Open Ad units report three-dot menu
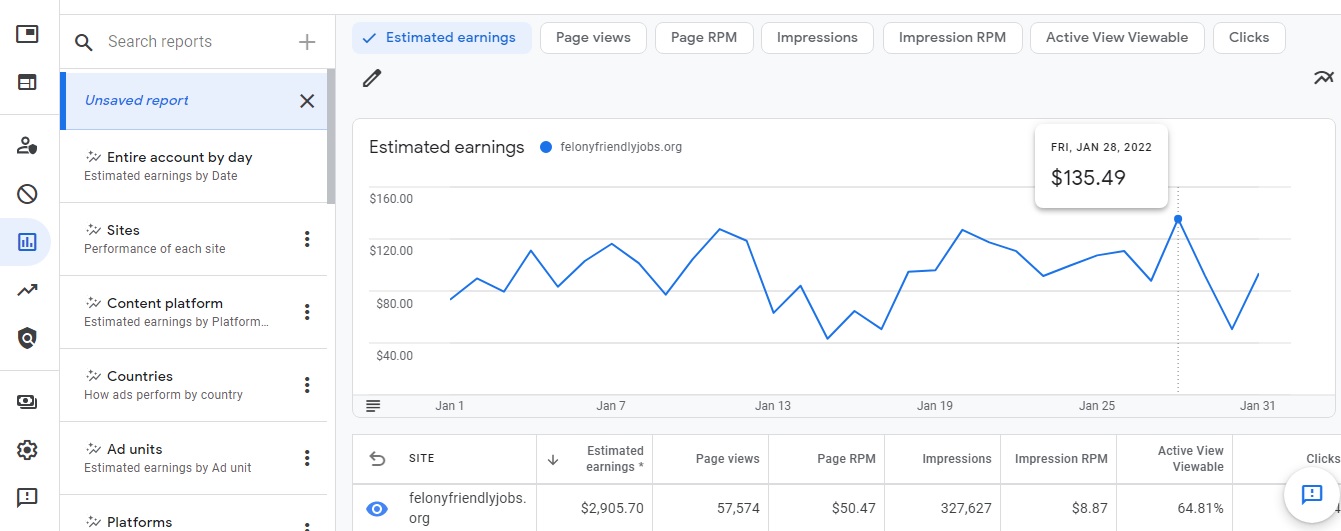 tap(307, 458)
